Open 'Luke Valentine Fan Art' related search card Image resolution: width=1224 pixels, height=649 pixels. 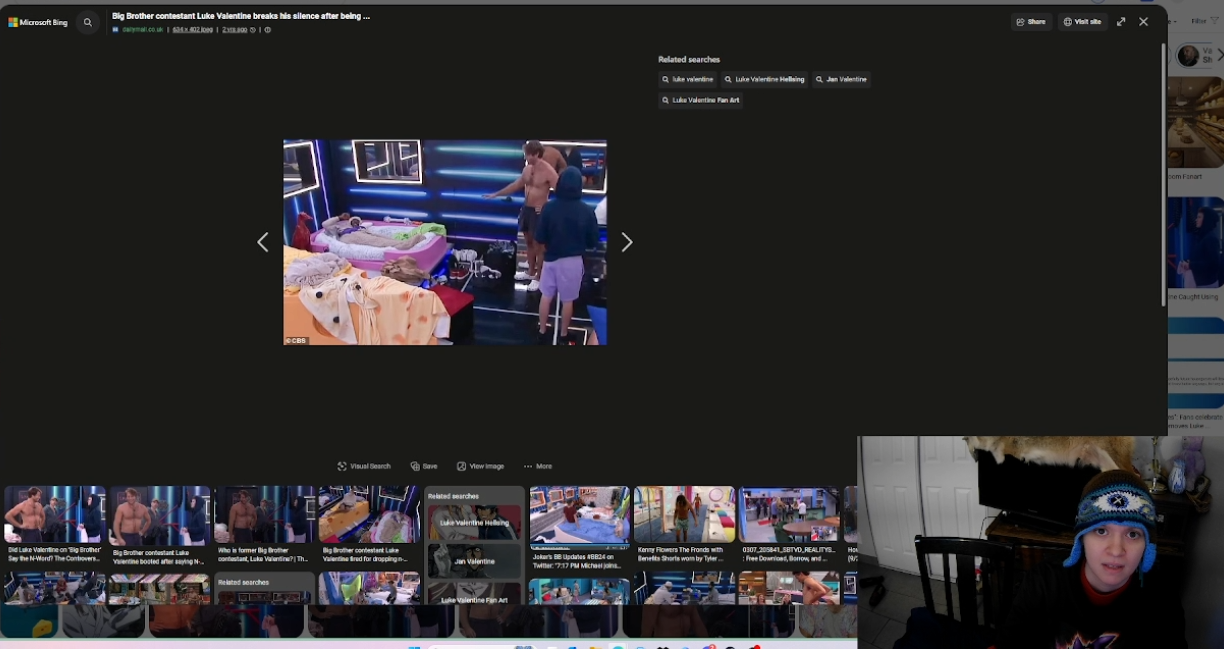tap(475, 595)
